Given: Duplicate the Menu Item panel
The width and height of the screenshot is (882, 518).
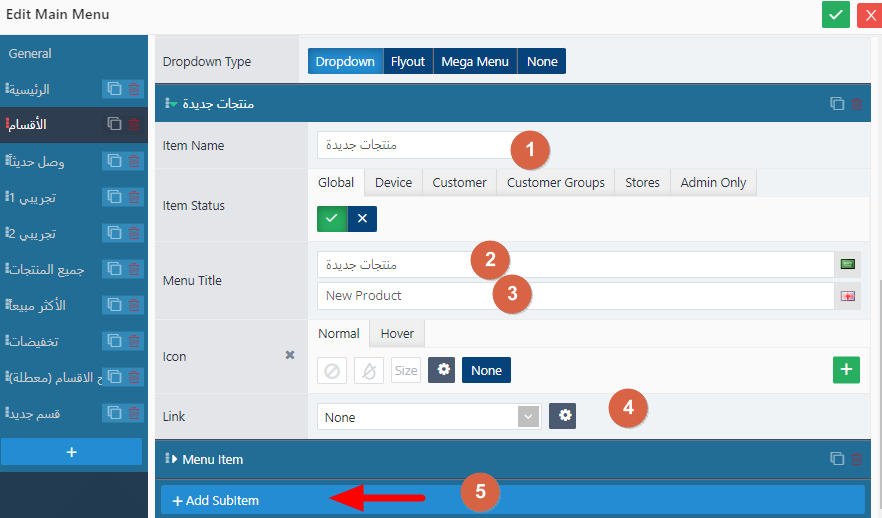Looking at the screenshot, I should click(x=837, y=459).
